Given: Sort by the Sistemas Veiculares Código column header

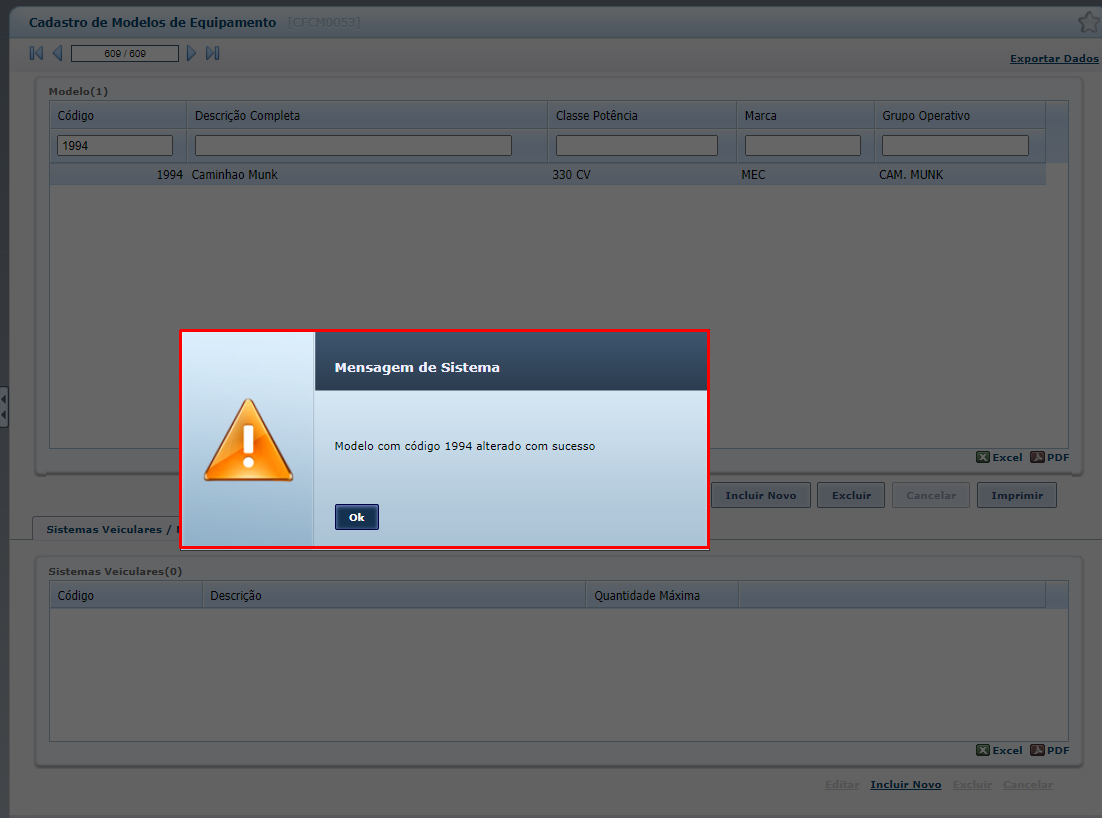Looking at the screenshot, I should point(126,595).
